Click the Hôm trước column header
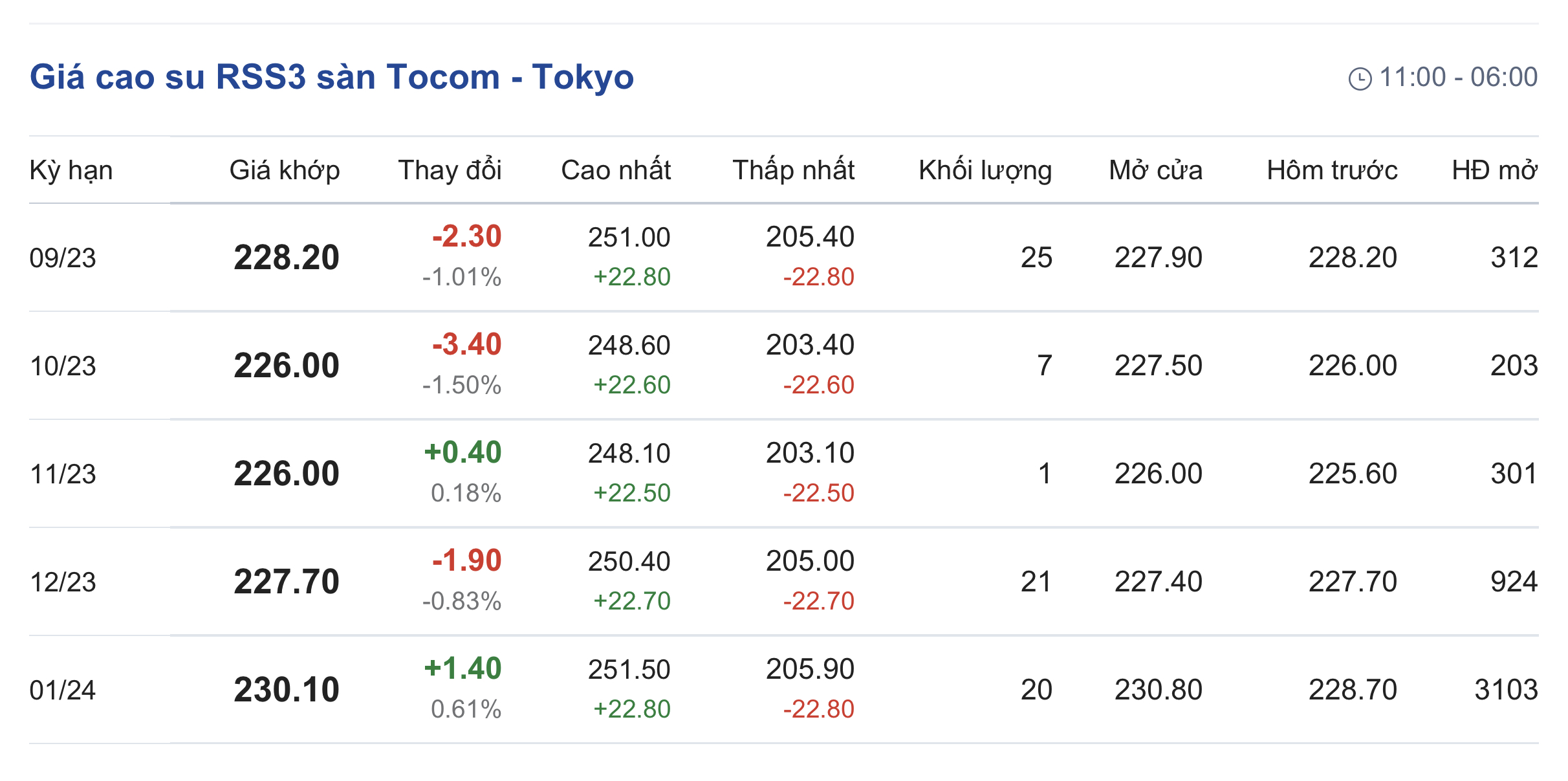The height and width of the screenshot is (781, 1568). tap(1332, 170)
